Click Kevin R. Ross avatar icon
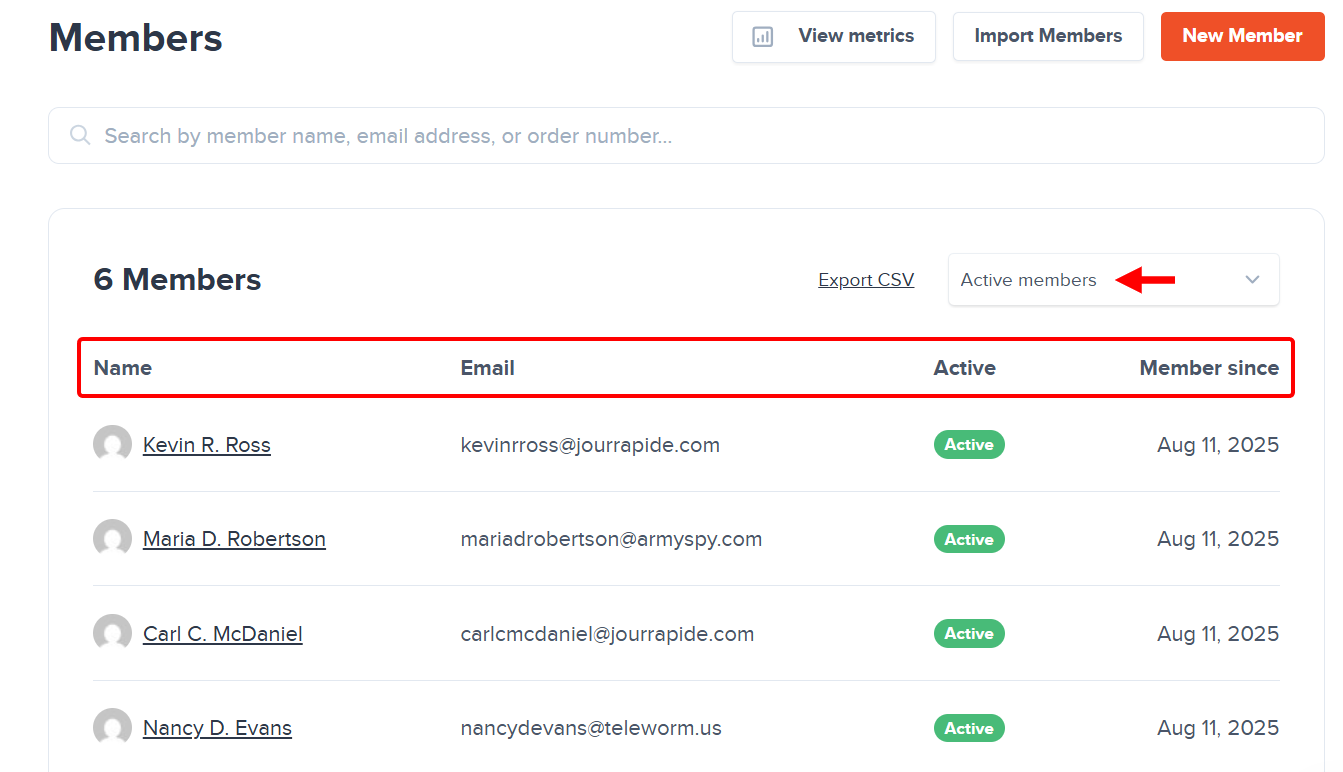 112,444
